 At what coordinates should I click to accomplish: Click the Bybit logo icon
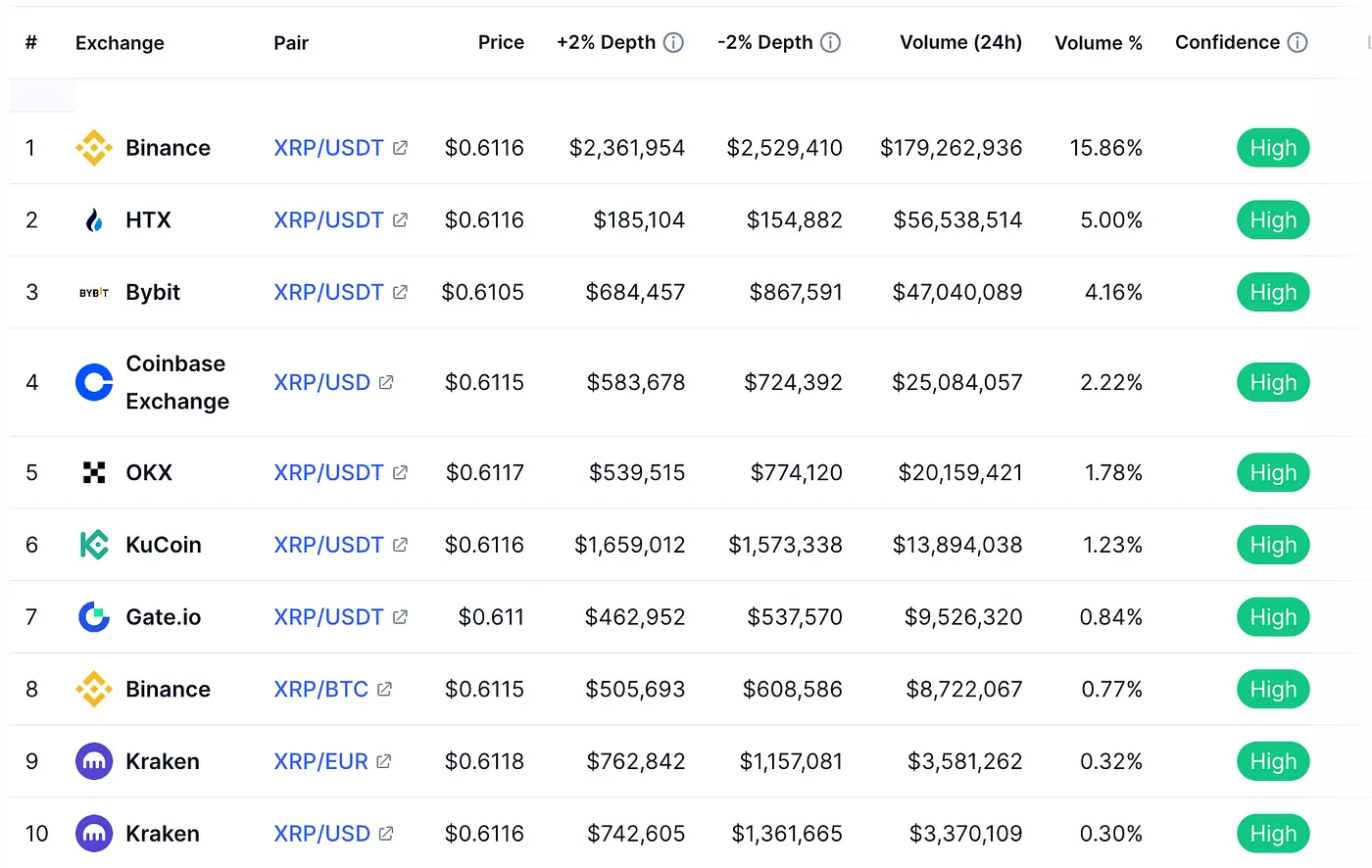pyautogui.click(x=93, y=292)
